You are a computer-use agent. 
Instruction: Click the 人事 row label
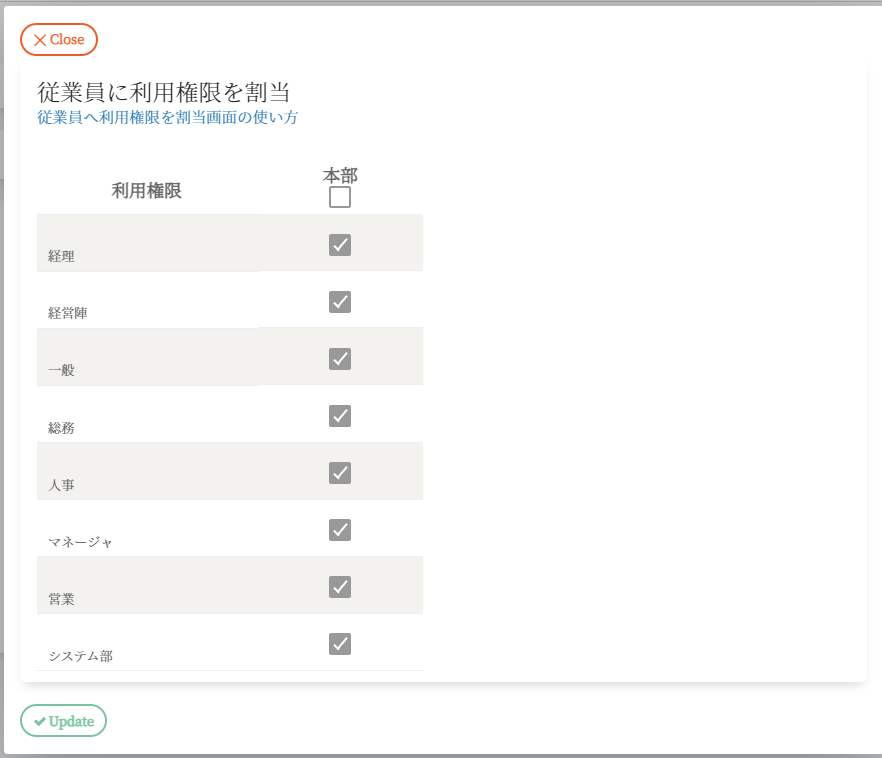pyautogui.click(x=61, y=485)
